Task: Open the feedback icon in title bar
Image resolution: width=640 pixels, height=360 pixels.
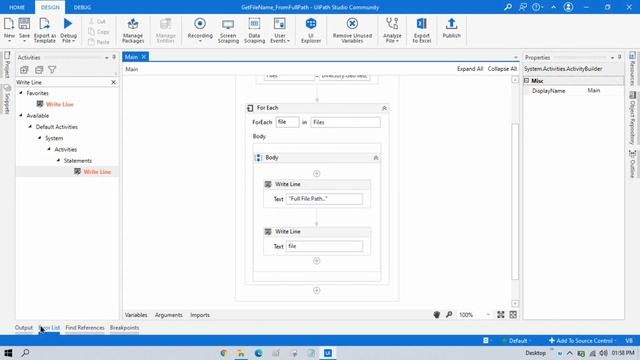Action: (x=522, y=7)
